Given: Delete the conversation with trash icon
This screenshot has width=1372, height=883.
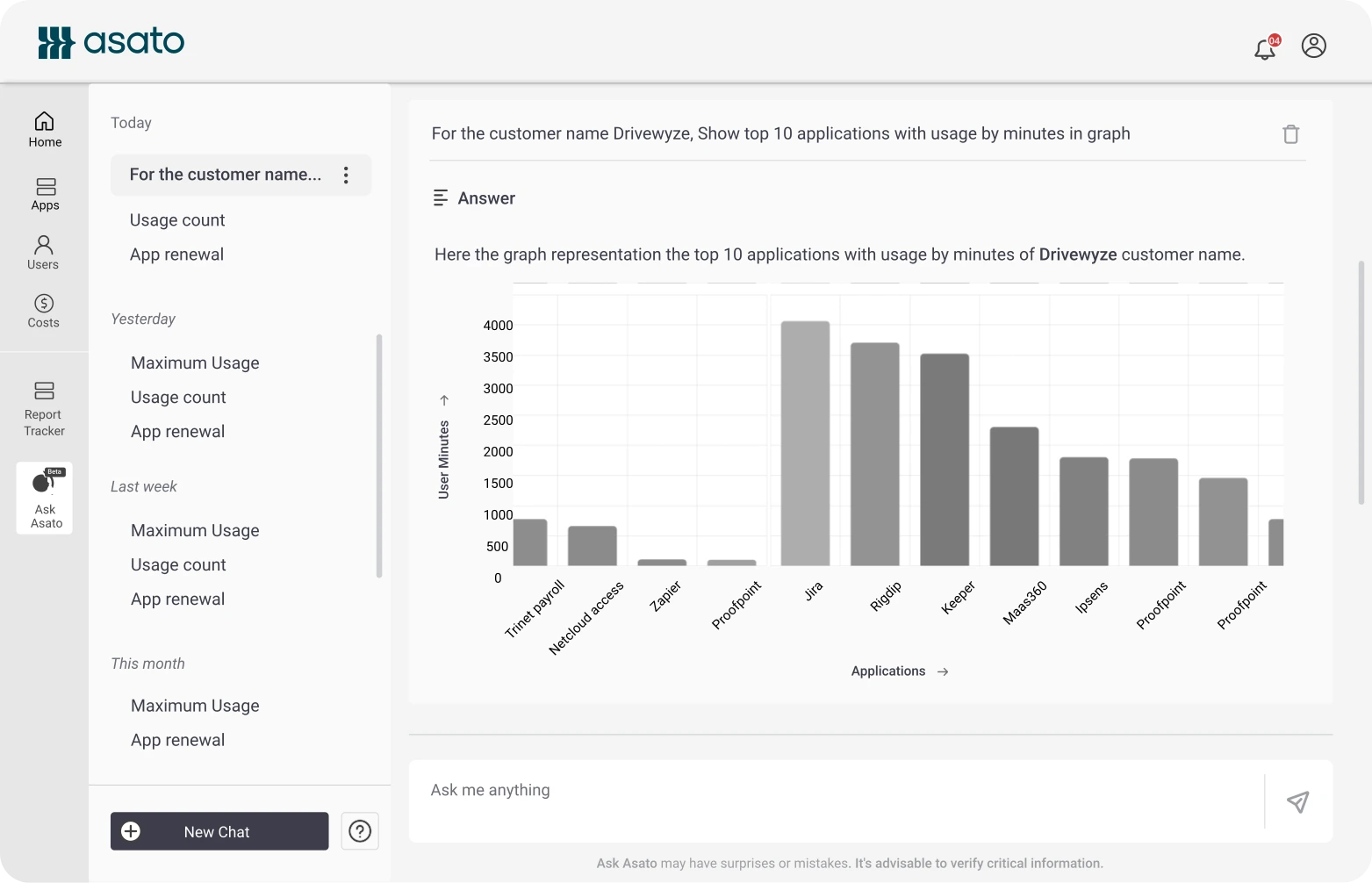Looking at the screenshot, I should [x=1290, y=134].
